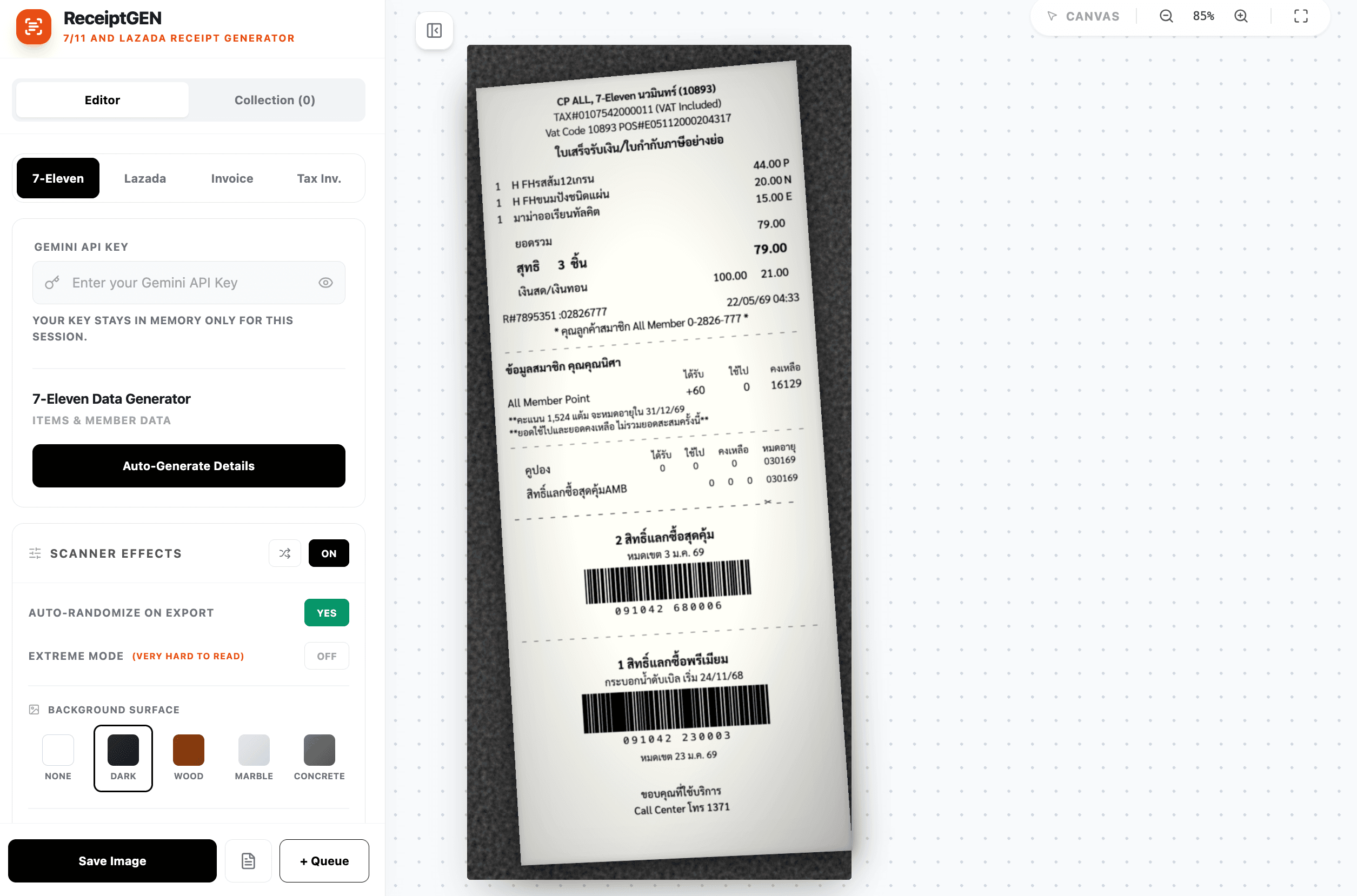Click Auto-Generate Details

(x=189, y=466)
